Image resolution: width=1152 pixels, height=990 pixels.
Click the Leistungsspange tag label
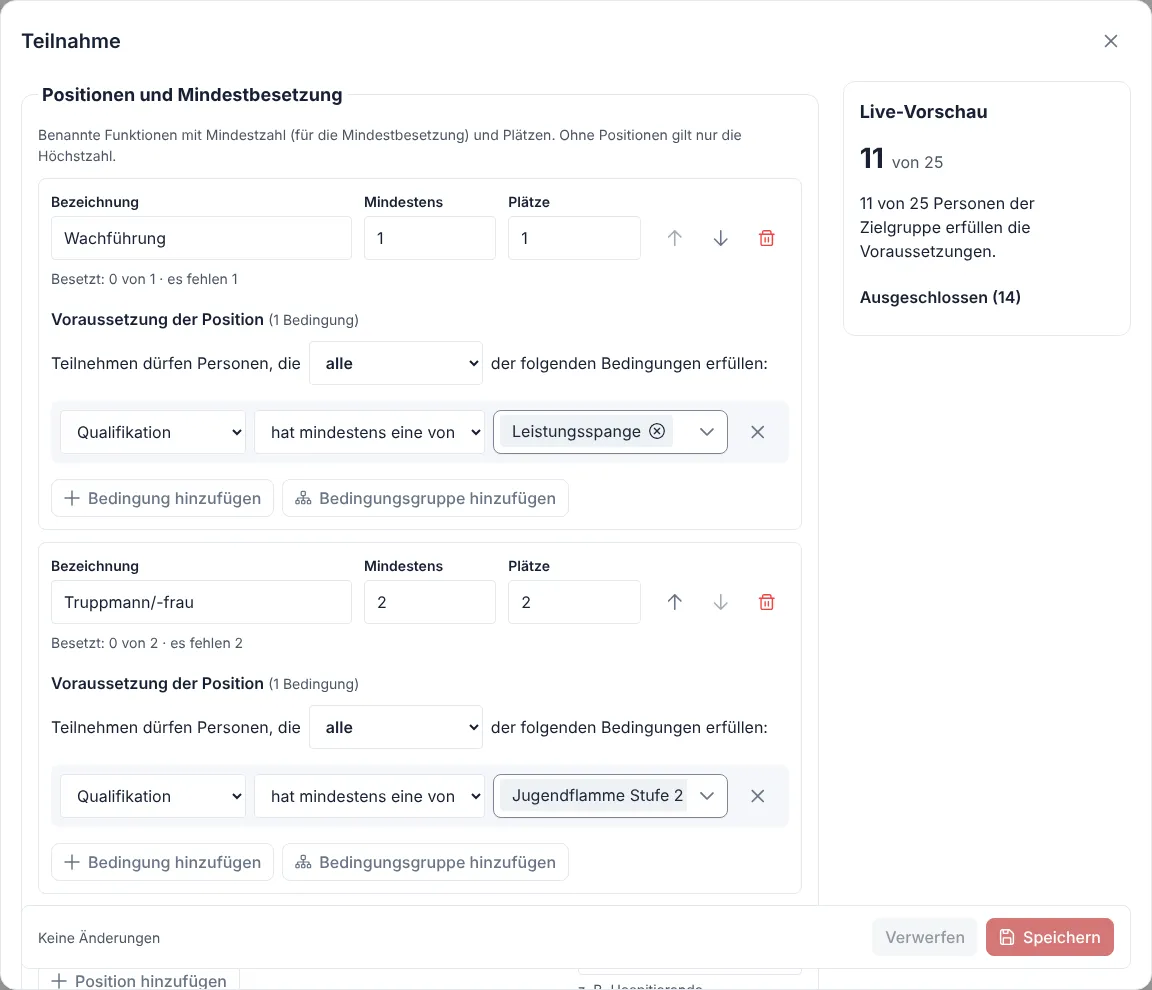click(x=576, y=431)
